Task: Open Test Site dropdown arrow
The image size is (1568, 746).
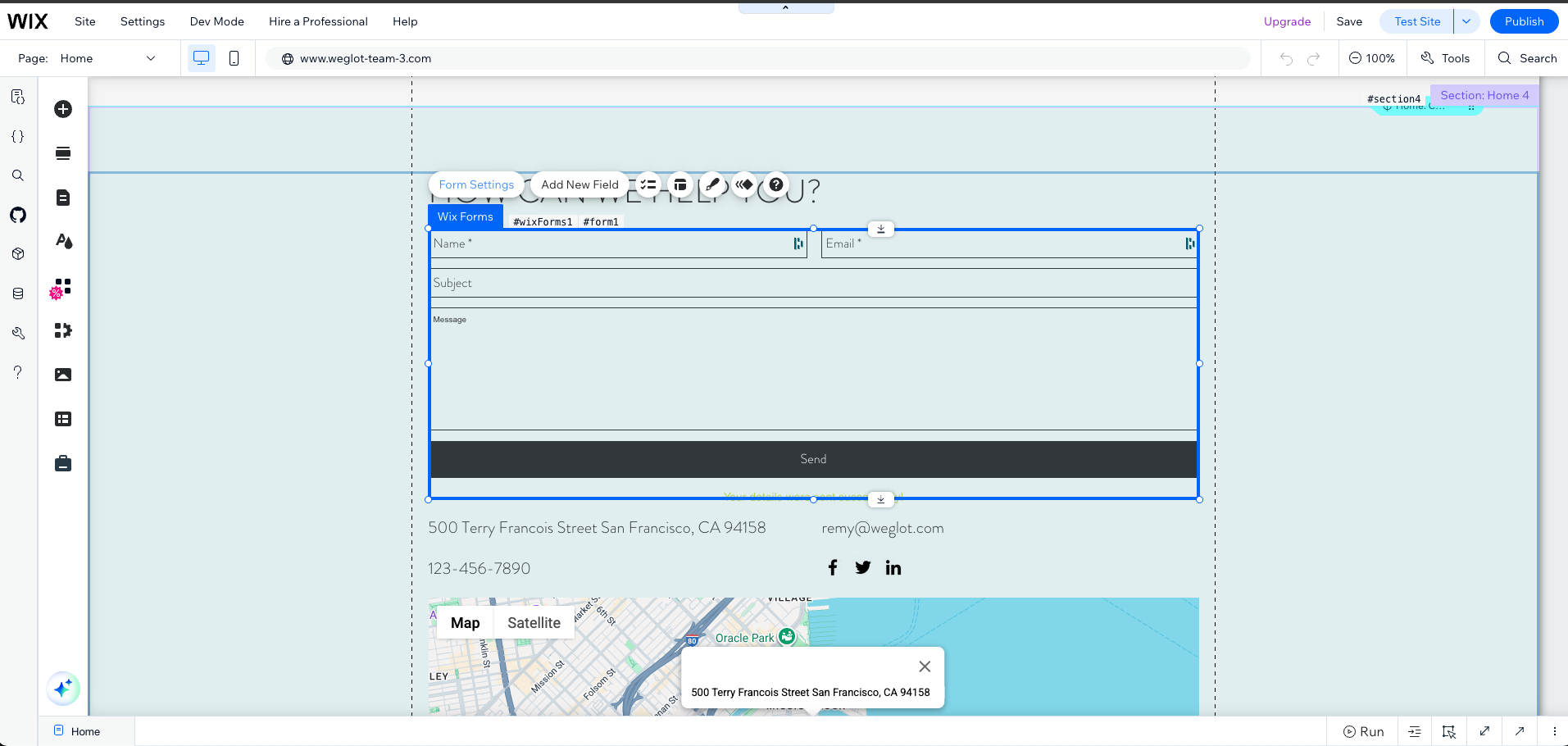Action: [x=1466, y=21]
